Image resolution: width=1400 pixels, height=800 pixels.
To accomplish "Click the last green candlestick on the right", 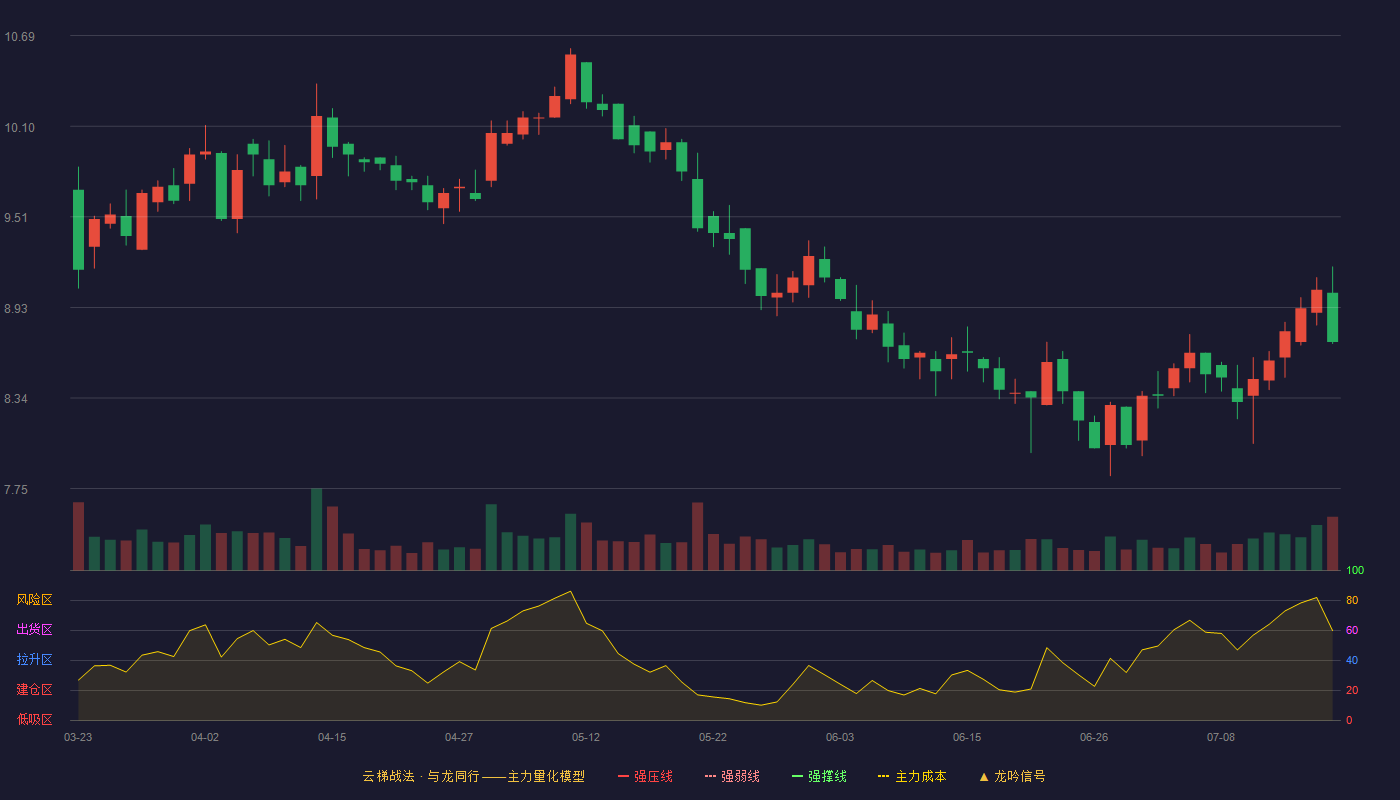I will (1332, 317).
